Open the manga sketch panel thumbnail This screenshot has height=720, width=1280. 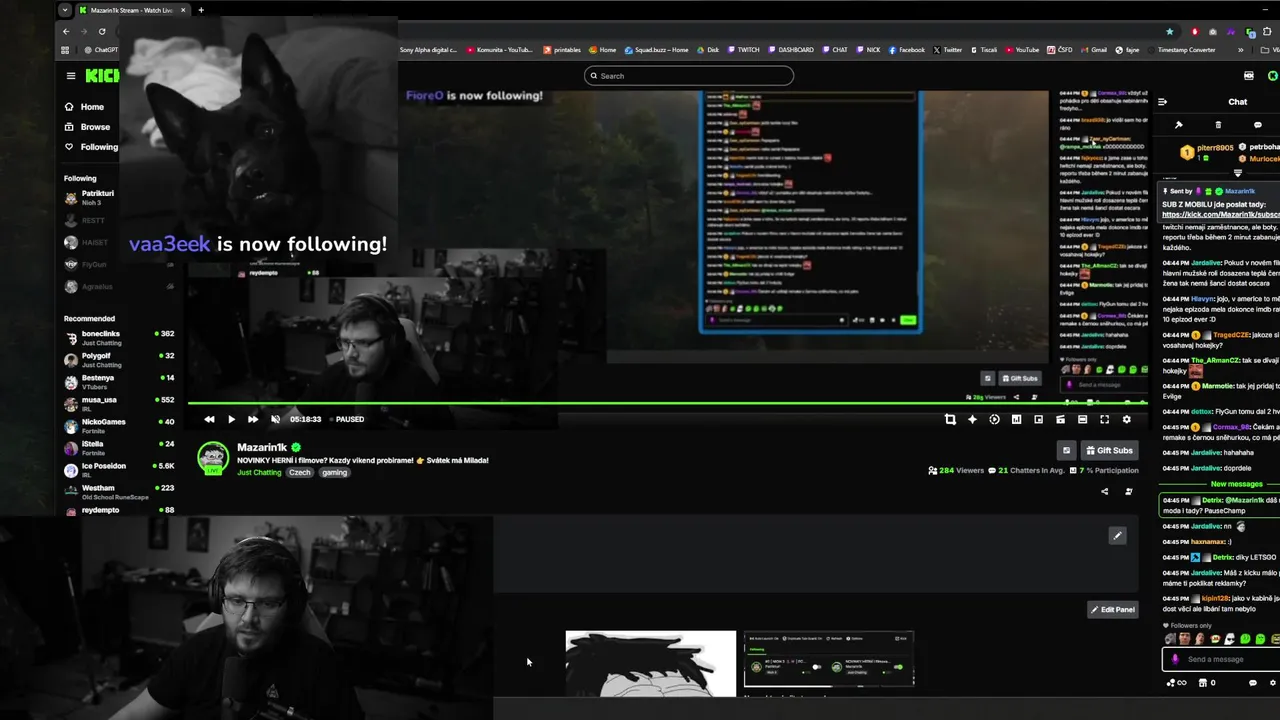(650, 663)
